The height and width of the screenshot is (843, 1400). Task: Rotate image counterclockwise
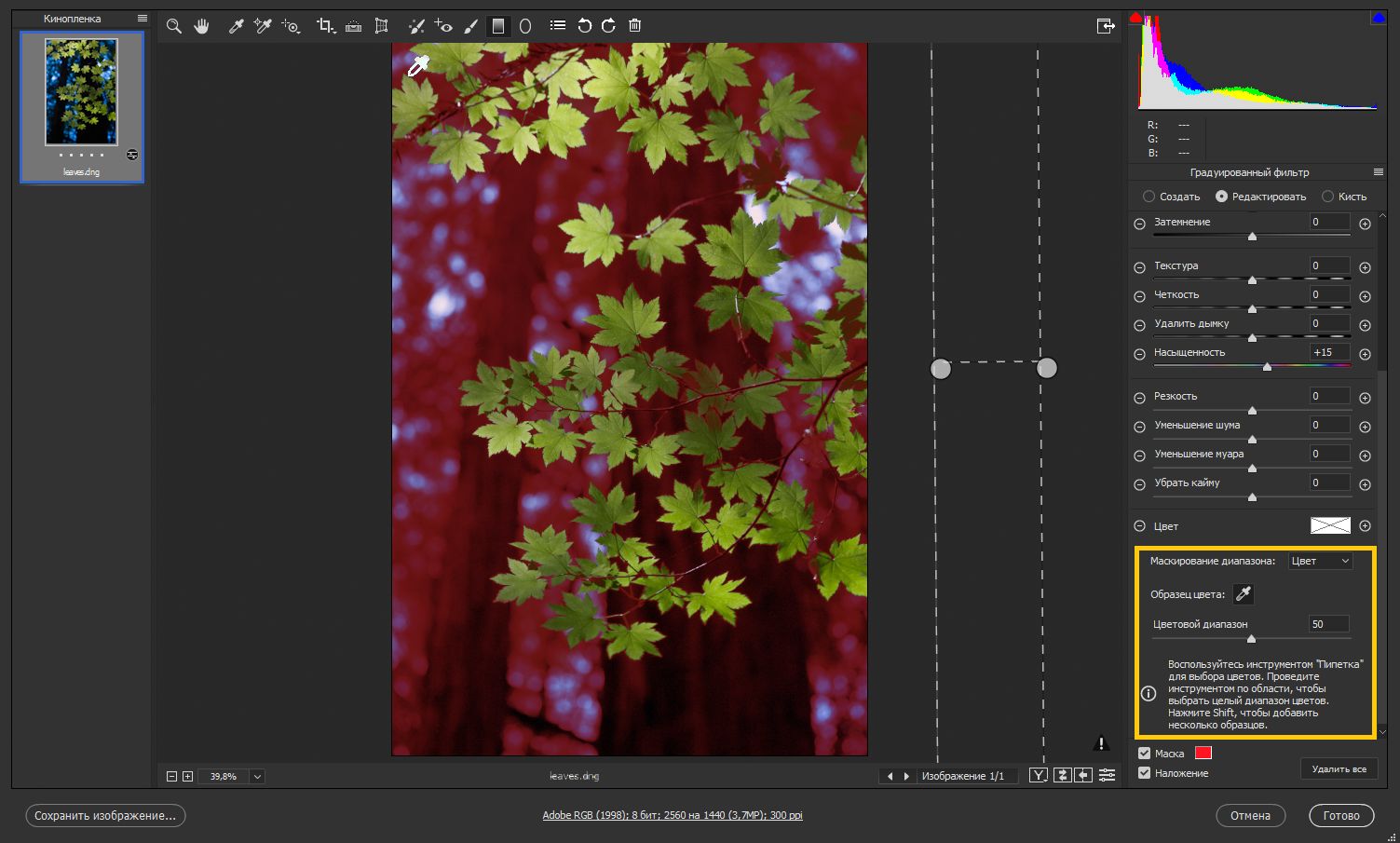coord(584,26)
